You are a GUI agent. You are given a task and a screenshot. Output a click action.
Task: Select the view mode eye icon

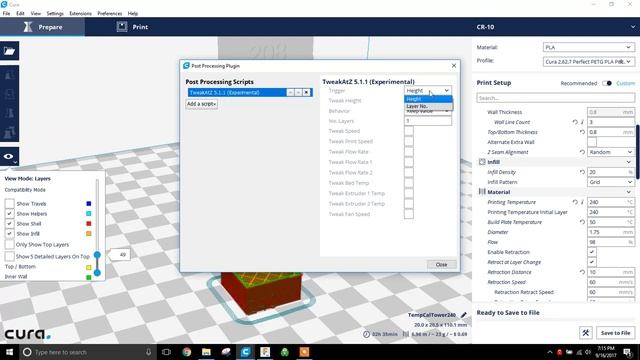pyautogui.click(x=9, y=156)
